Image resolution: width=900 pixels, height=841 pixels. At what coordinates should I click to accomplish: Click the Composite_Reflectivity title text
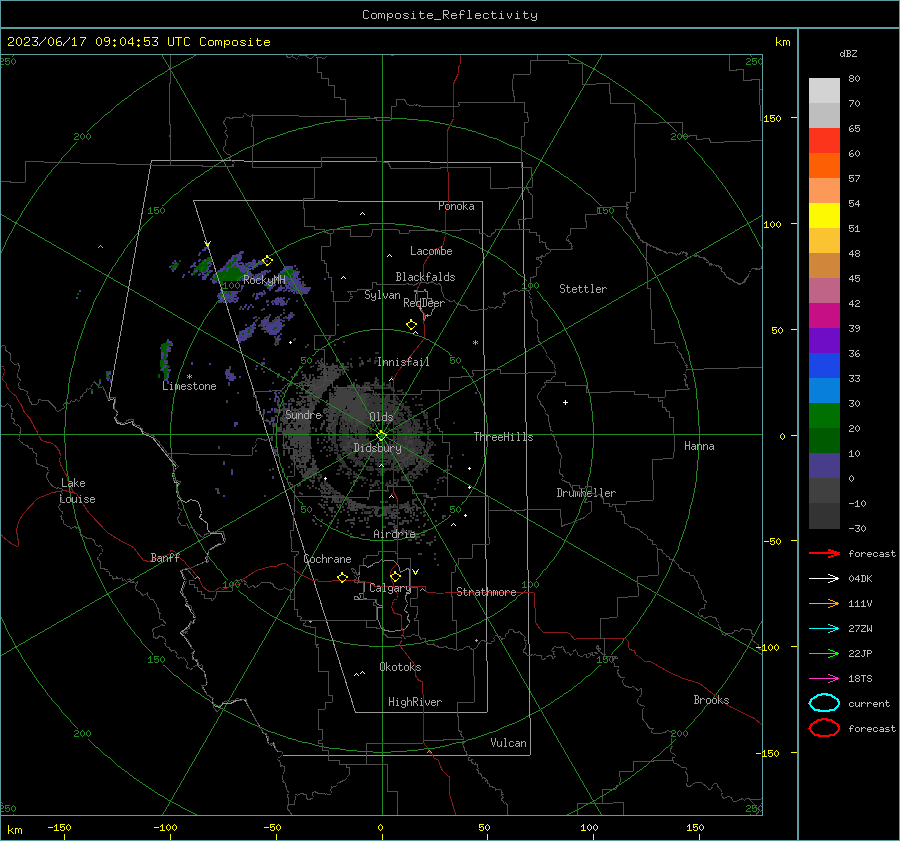[449, 15]
